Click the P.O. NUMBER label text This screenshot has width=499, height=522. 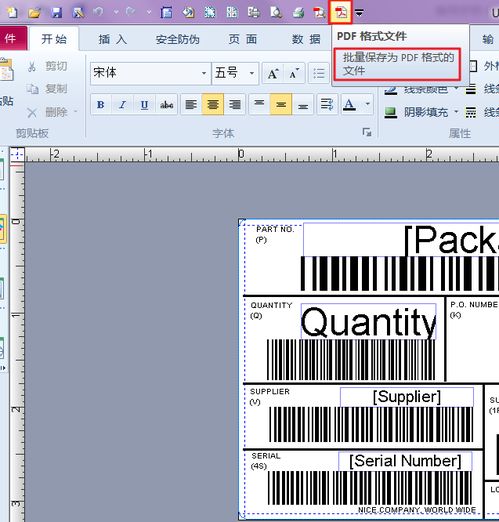[474, 305]
